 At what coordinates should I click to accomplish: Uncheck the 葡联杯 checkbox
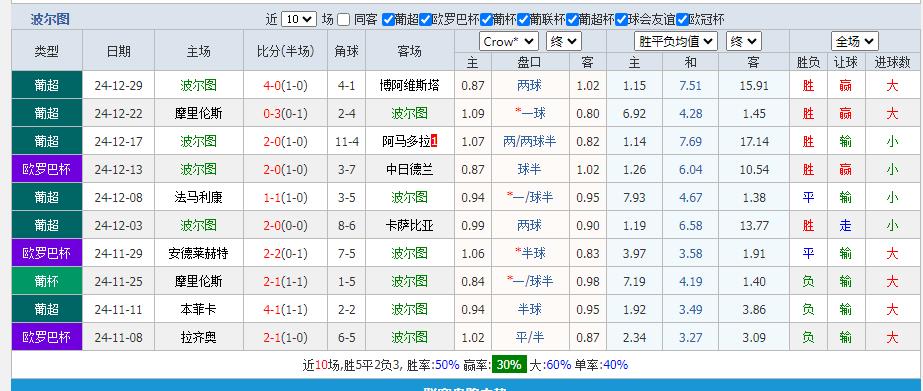(523, 19)
